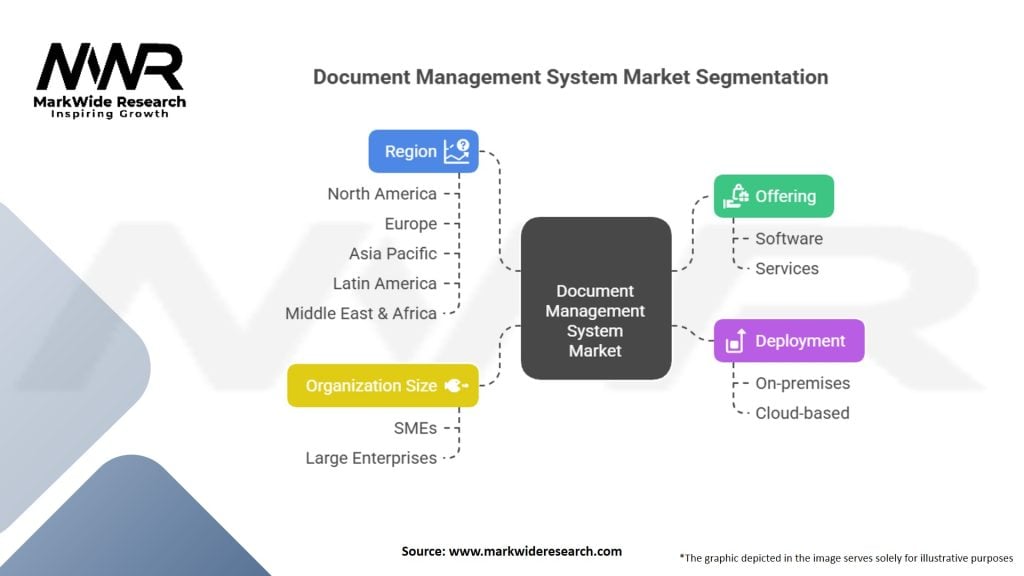Choose Cloud-based under Deployment

(x=802, y=413)
